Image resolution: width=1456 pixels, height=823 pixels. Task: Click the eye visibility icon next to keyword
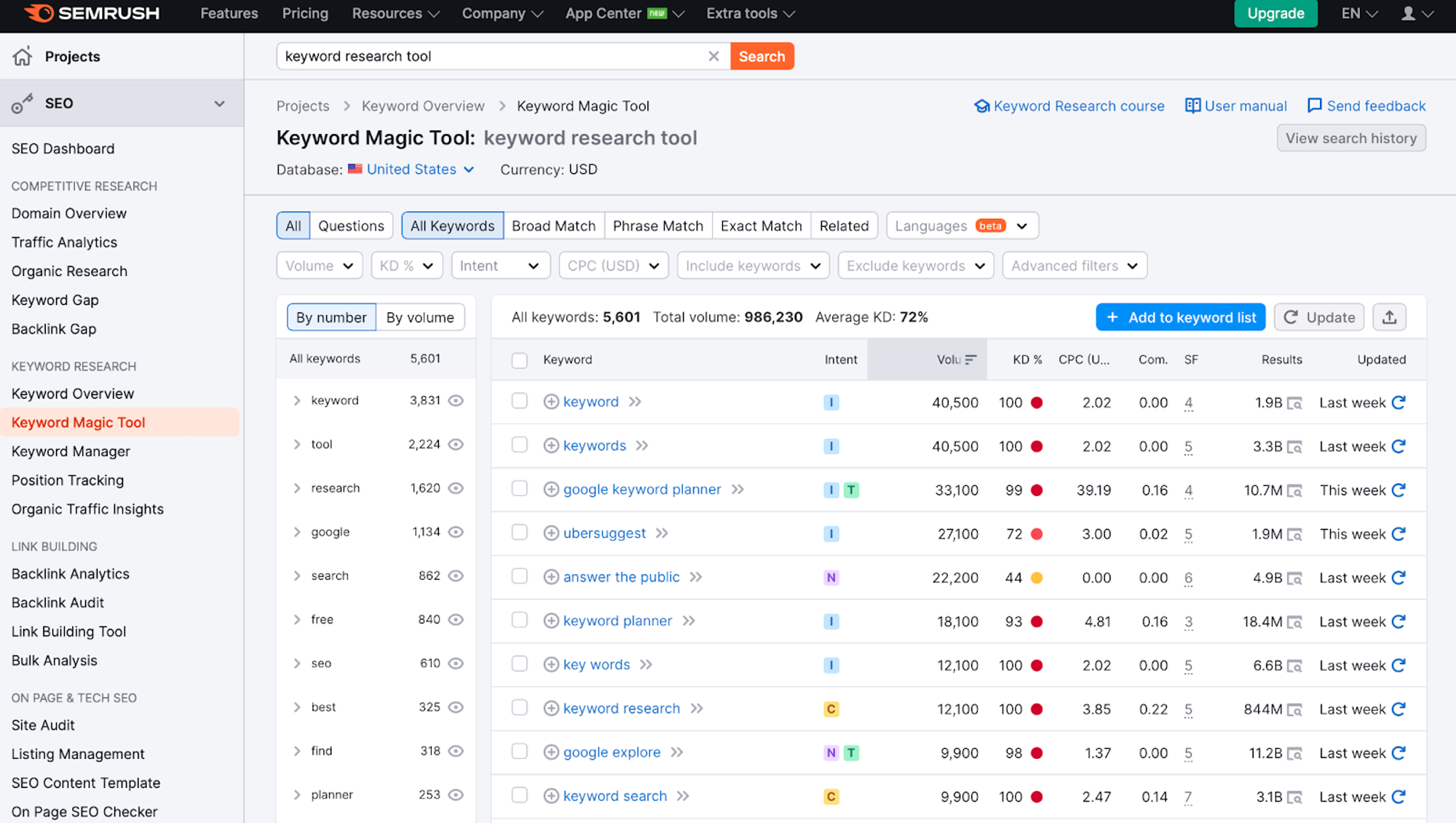(x=455, y=399)
